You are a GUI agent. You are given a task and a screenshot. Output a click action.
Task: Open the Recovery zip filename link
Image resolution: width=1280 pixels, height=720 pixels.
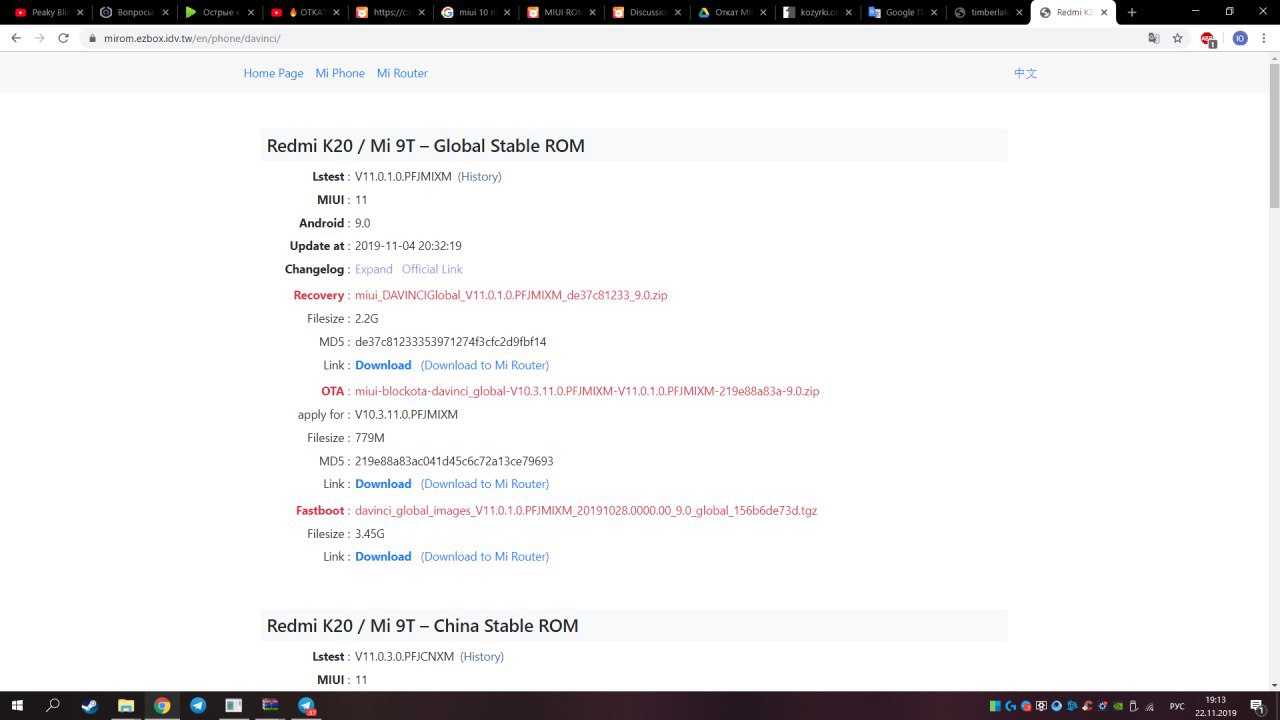coord(511,295)
